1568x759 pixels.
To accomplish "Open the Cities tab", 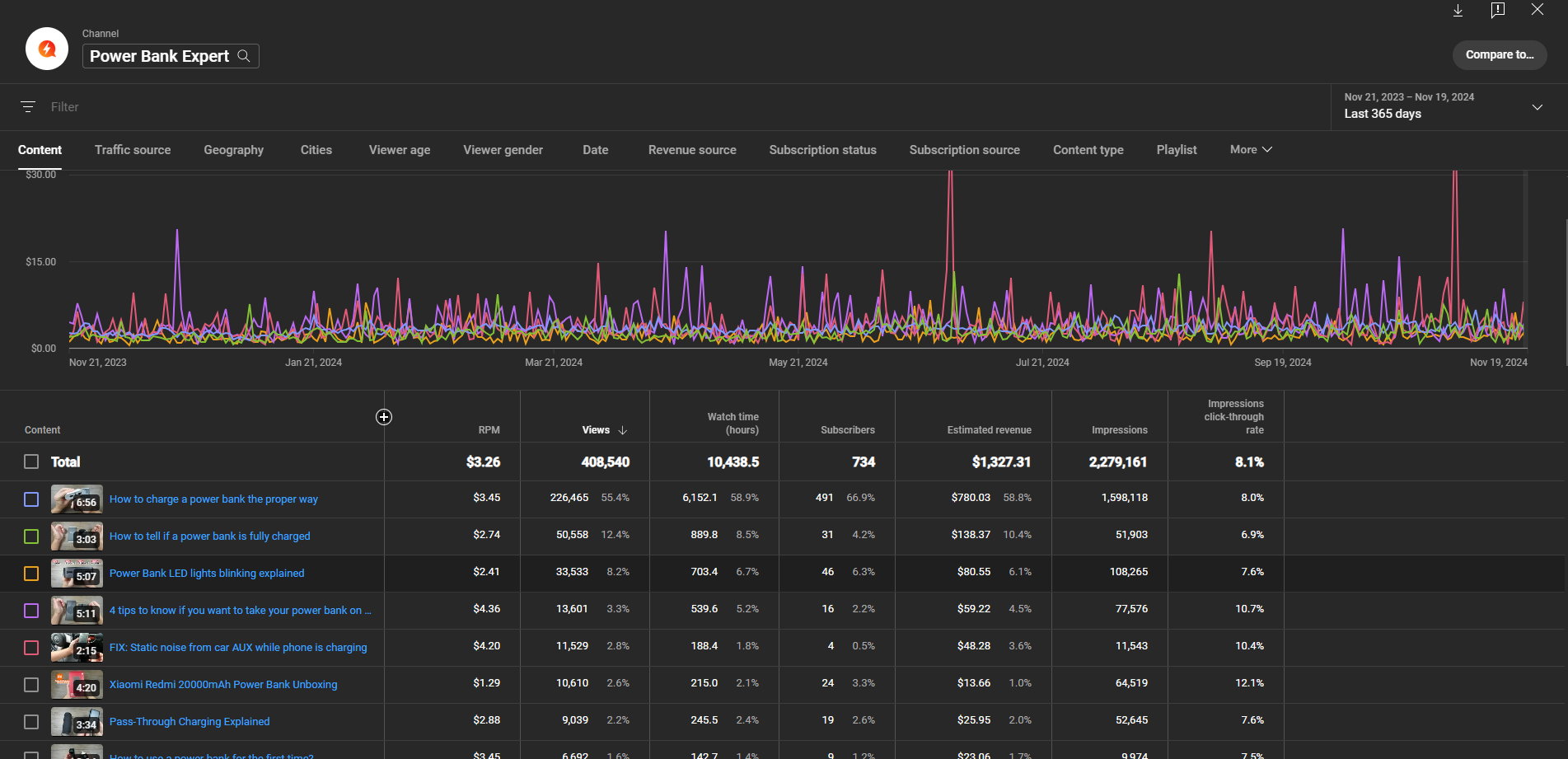I will coord(316,150).
